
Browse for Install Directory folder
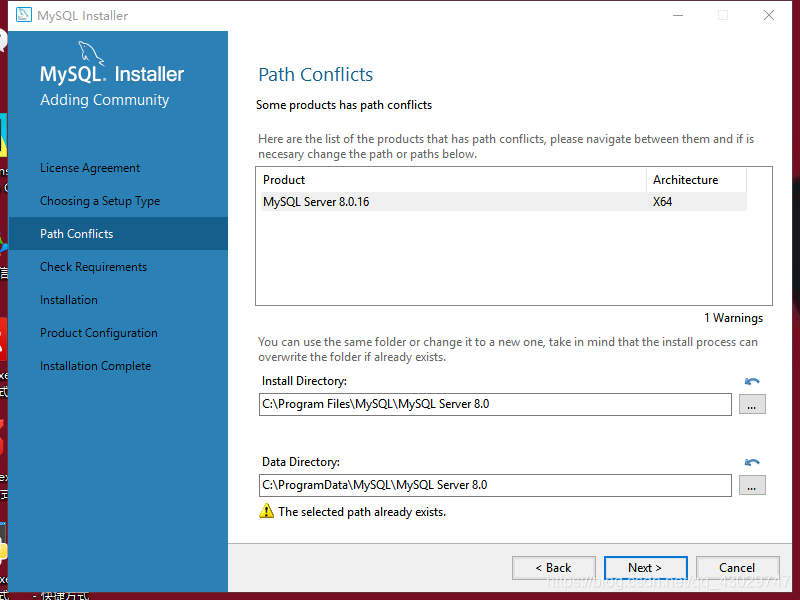point(752,405)
